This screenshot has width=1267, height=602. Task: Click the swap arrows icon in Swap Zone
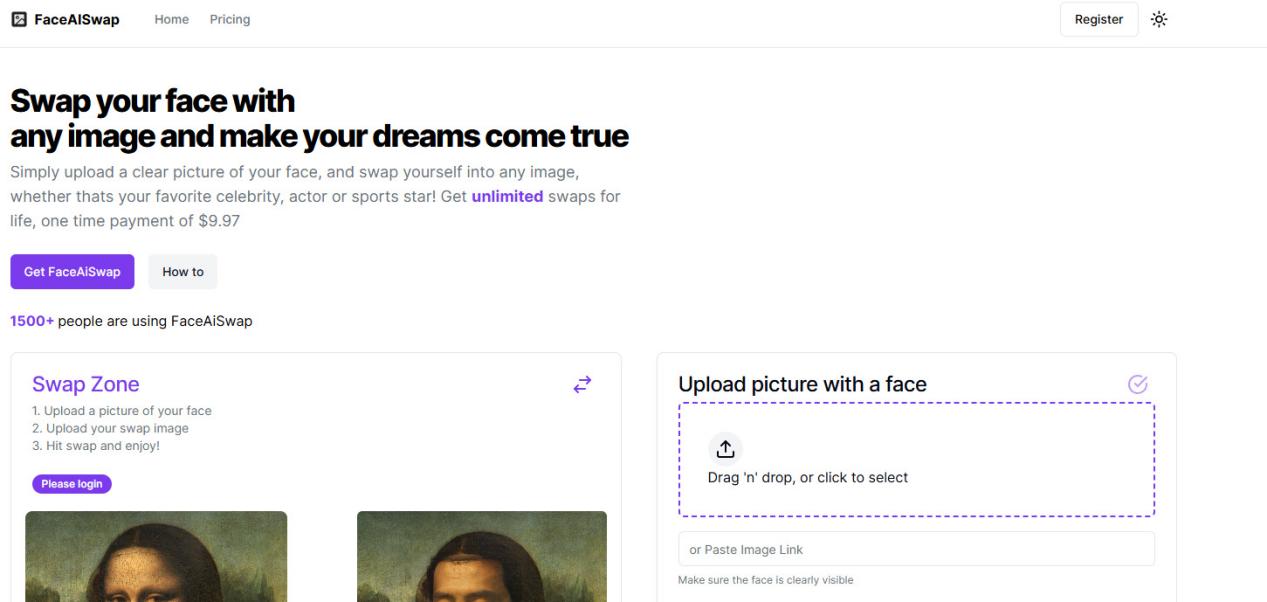click(x=582, y=384)
